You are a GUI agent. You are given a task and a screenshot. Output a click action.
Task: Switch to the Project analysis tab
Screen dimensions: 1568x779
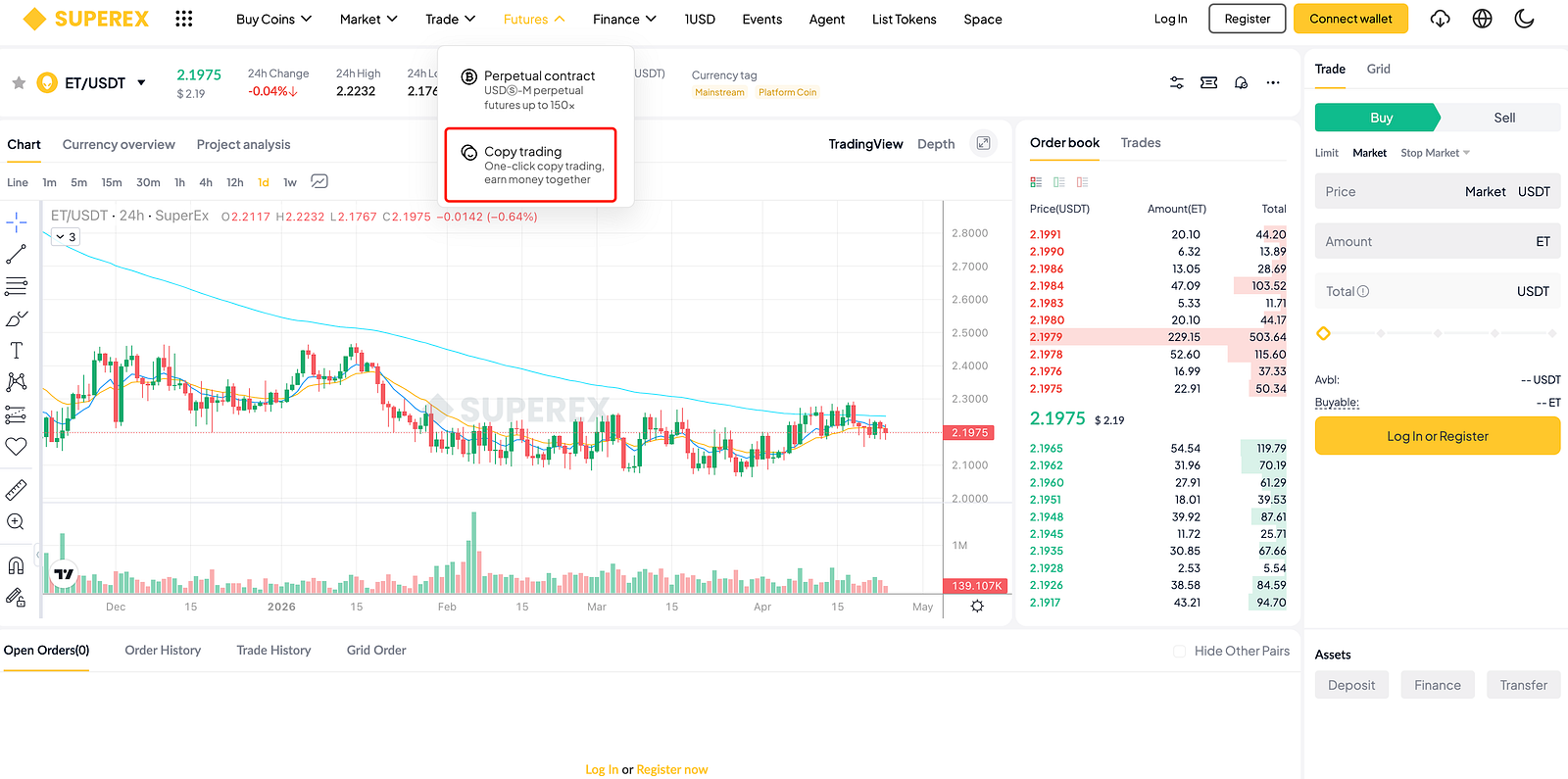pos(243,144)
